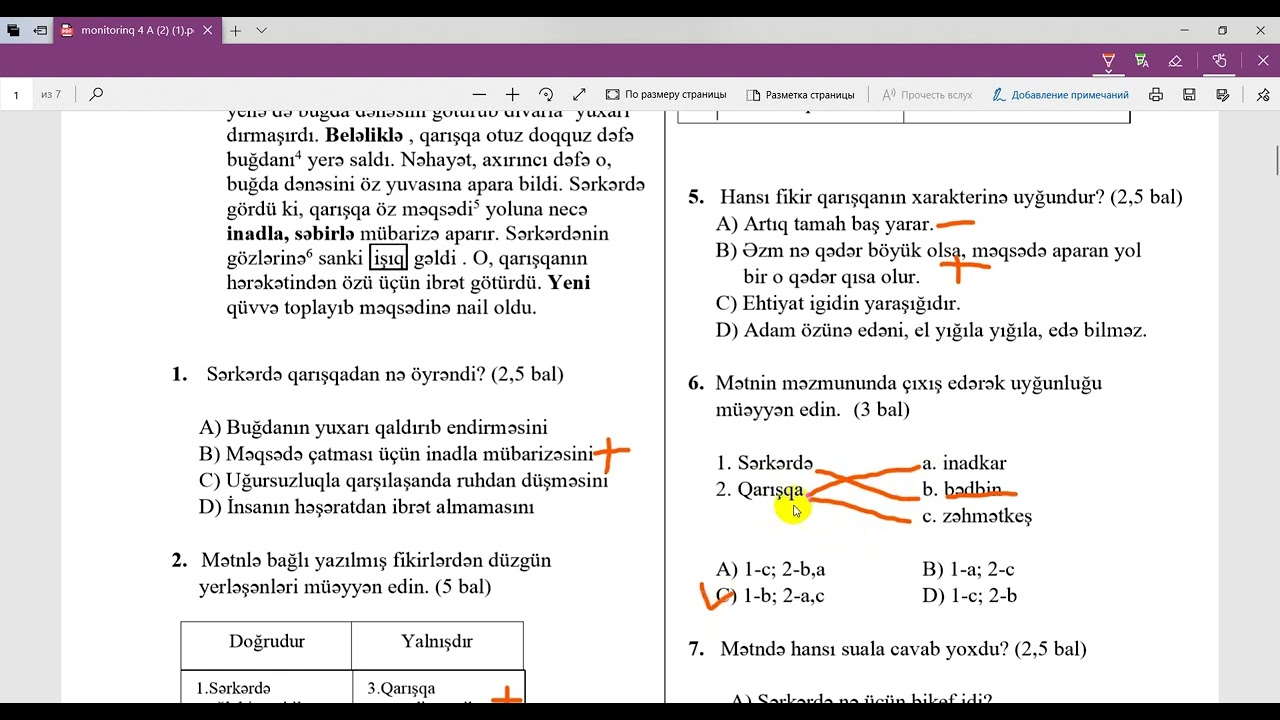Screen dimensions: 1280x720
Task: Expand the tab preview chevron
Action: (x=262, y=30)
